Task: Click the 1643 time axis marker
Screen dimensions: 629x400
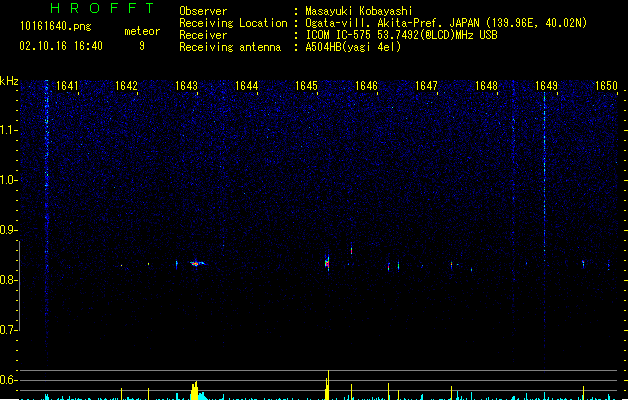Action: [187, 86]
